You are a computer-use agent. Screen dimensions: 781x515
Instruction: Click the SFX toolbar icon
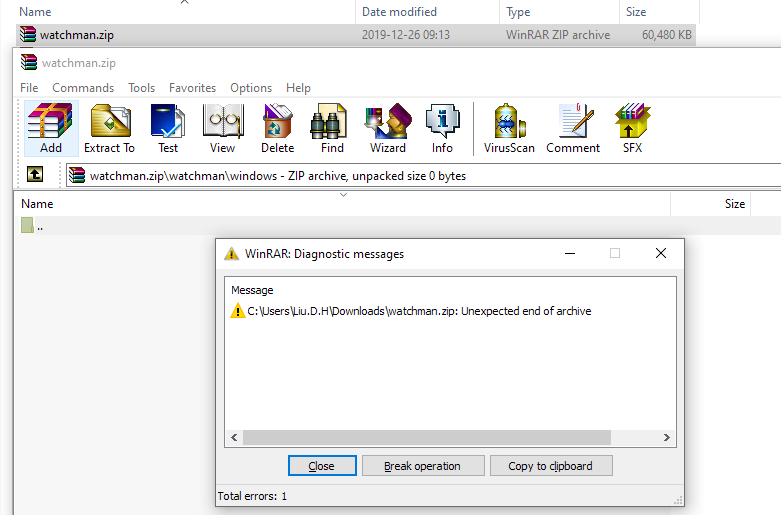[x=633, y=129]
